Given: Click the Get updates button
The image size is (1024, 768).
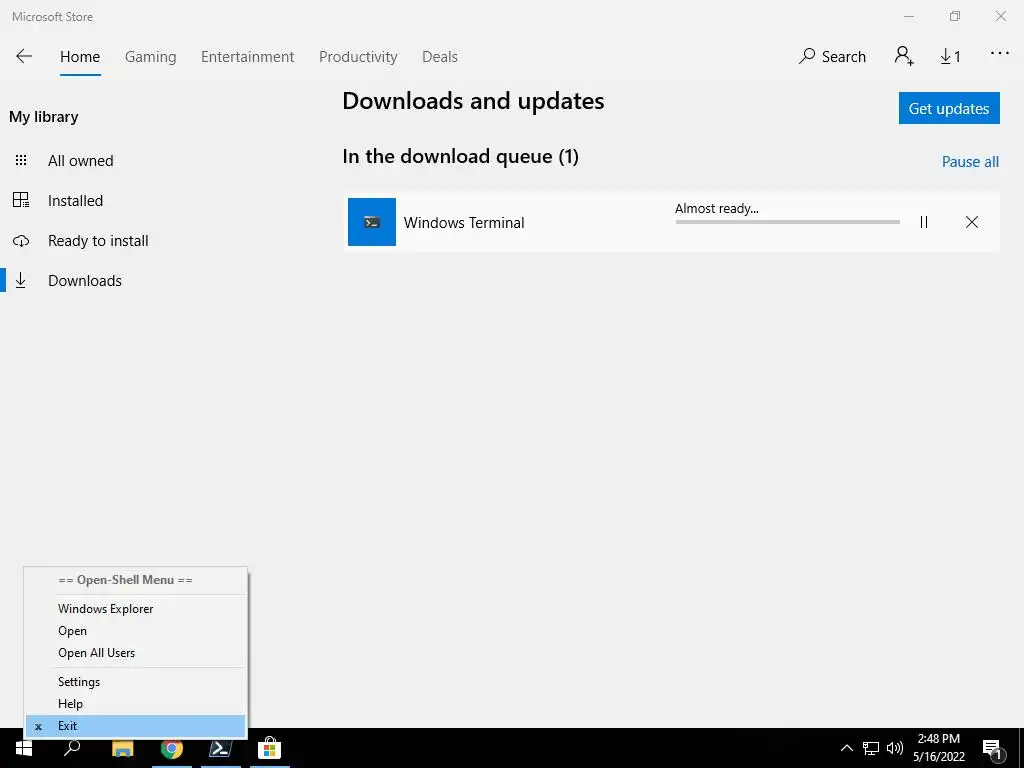Looking at the screenshot, I should 949,108.
